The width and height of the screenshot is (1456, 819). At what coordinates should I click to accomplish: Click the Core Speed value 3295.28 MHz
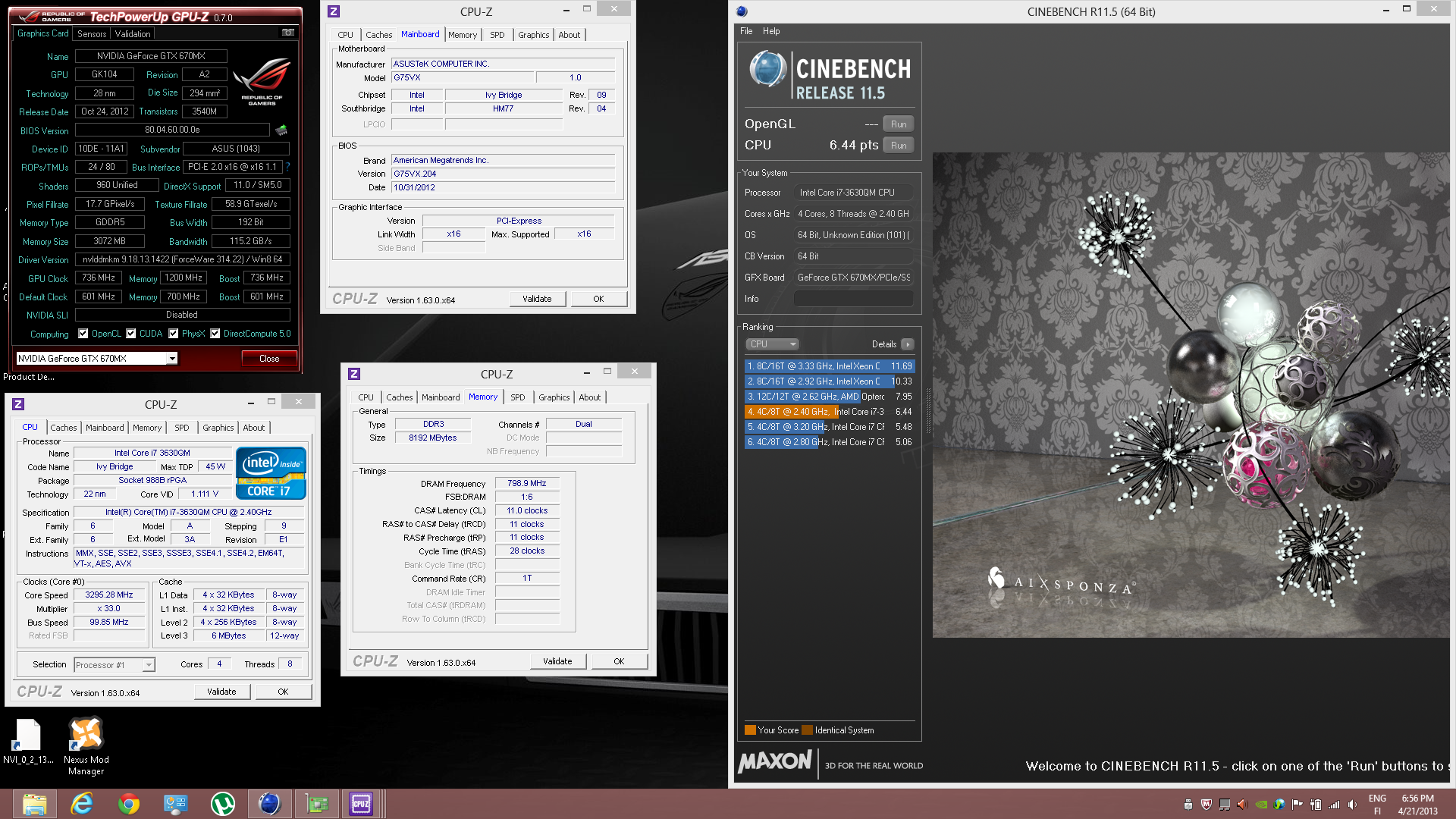coord(109,595)
